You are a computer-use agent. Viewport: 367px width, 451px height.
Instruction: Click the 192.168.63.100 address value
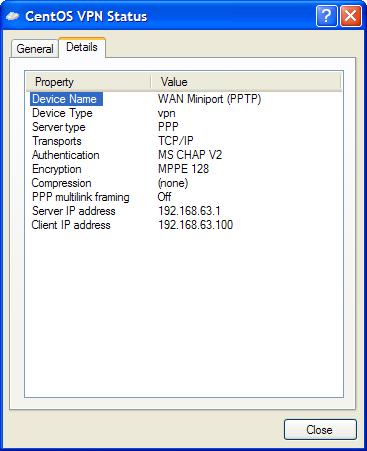[195, 225]
